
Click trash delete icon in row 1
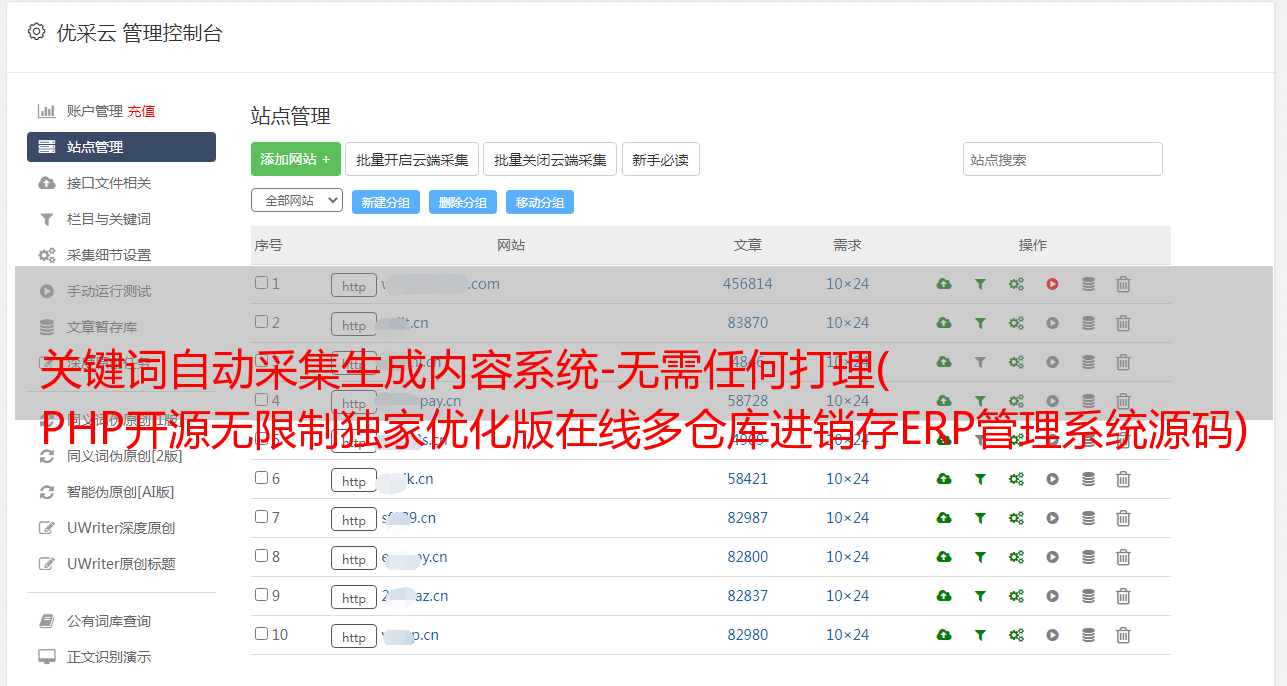click(x=1123, y=284)
